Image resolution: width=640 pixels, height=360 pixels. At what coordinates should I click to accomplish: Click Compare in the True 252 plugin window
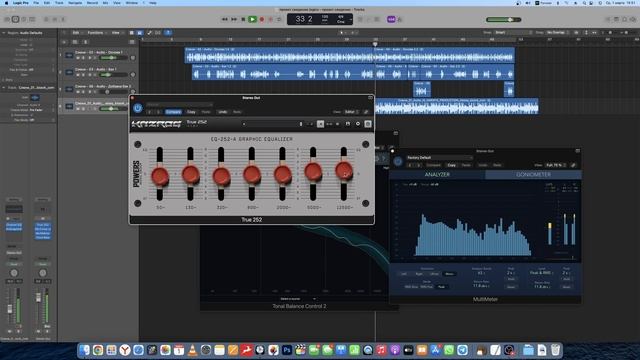[x=173, y=112]
